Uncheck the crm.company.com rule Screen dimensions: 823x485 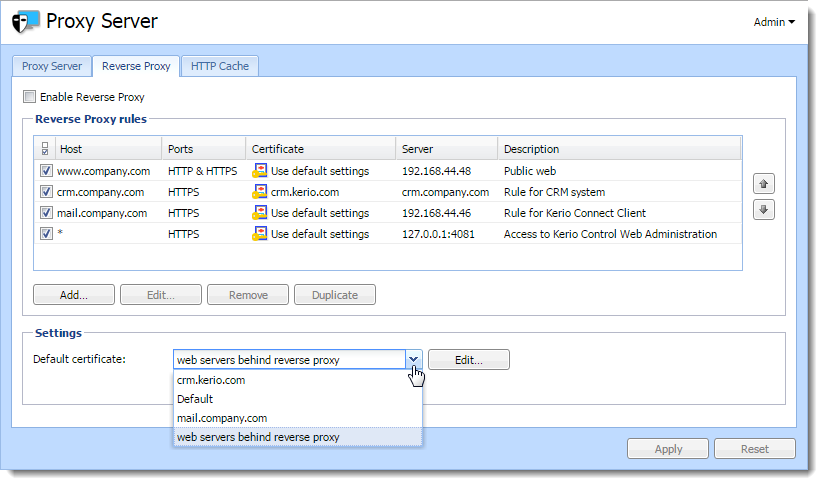click(46, 192)
